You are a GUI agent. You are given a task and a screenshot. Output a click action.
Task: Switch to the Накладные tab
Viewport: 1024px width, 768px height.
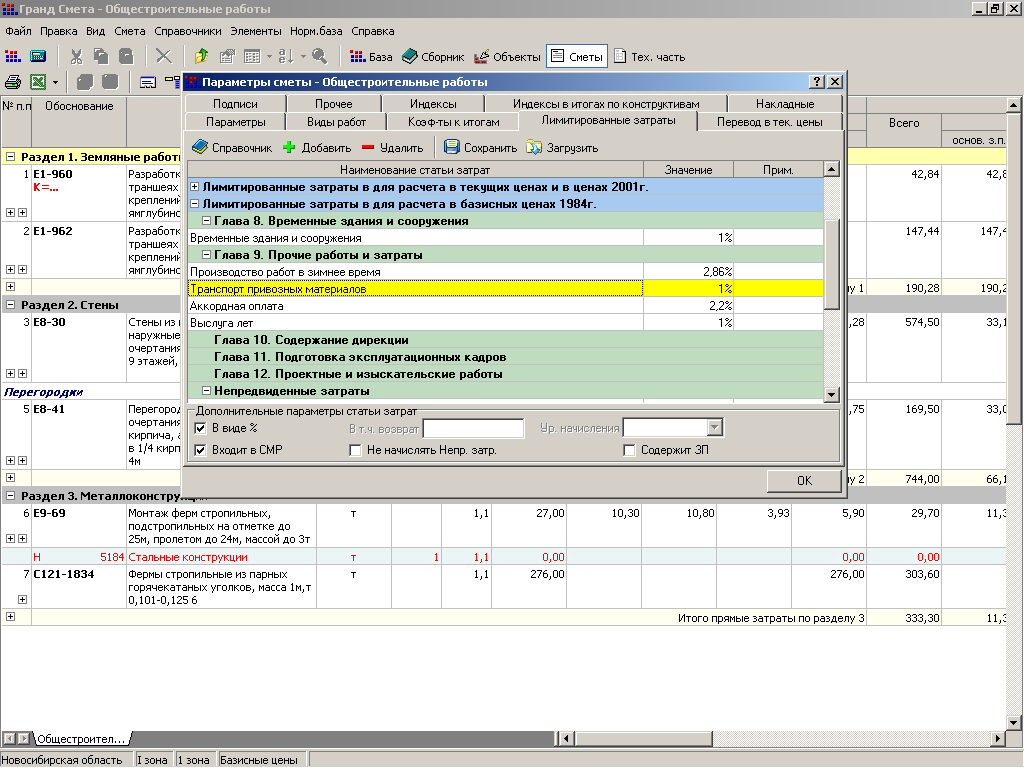[785, 104]
